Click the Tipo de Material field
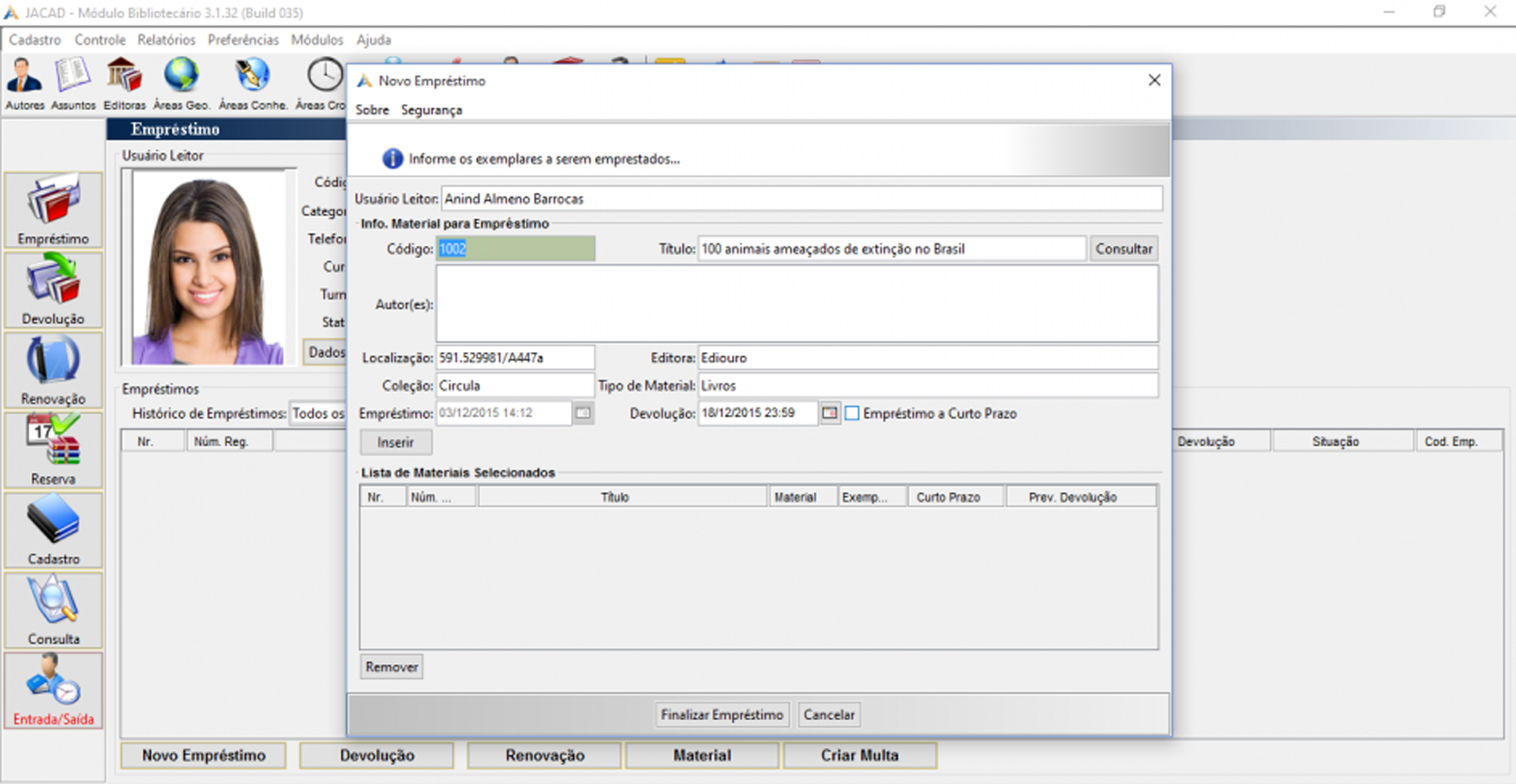 (x=928, y=385)
